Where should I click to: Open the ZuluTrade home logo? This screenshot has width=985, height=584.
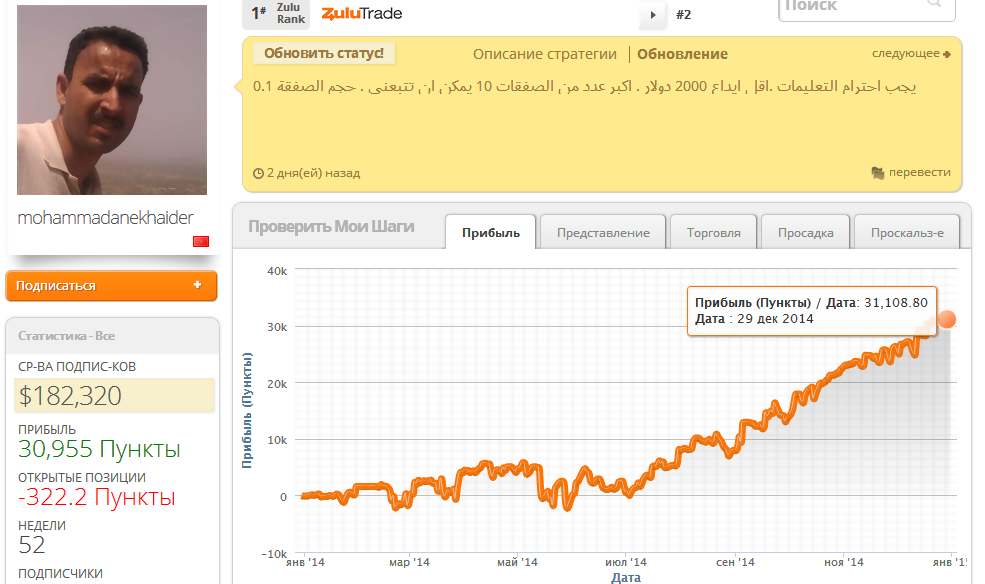pyautogui.click(x=362, y=14)
